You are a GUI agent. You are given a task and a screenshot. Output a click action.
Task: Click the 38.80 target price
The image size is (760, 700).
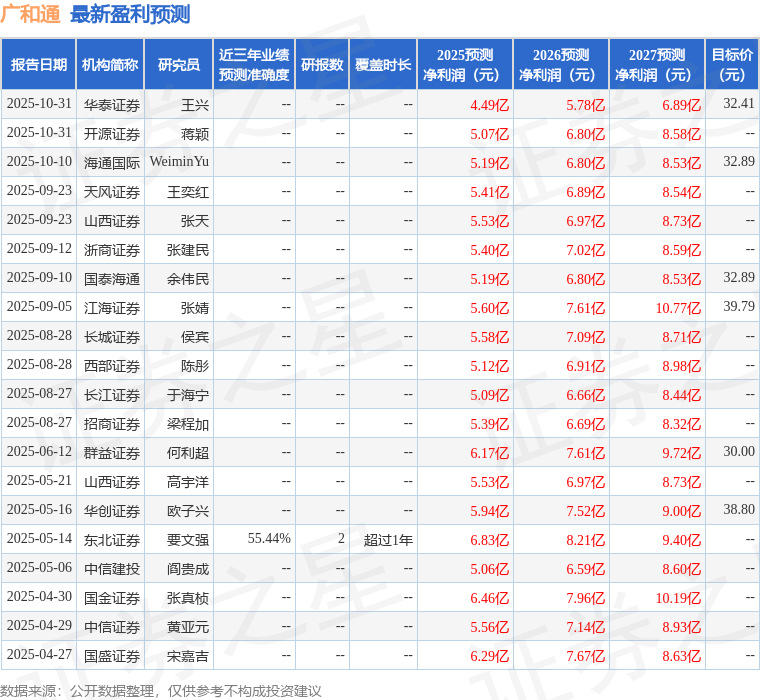click(x=739, y=509)
